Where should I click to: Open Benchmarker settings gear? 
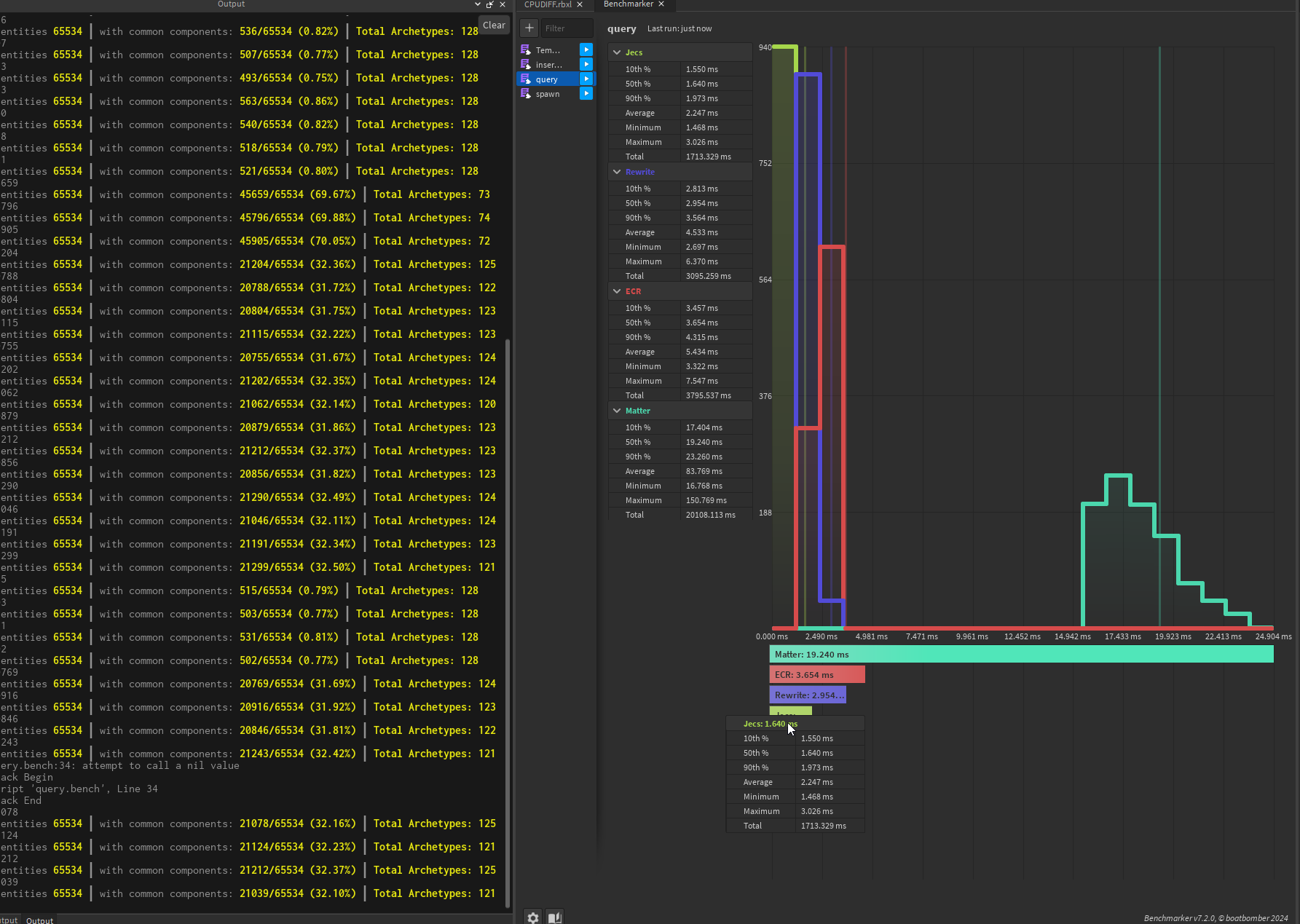(x=533, y=917)
